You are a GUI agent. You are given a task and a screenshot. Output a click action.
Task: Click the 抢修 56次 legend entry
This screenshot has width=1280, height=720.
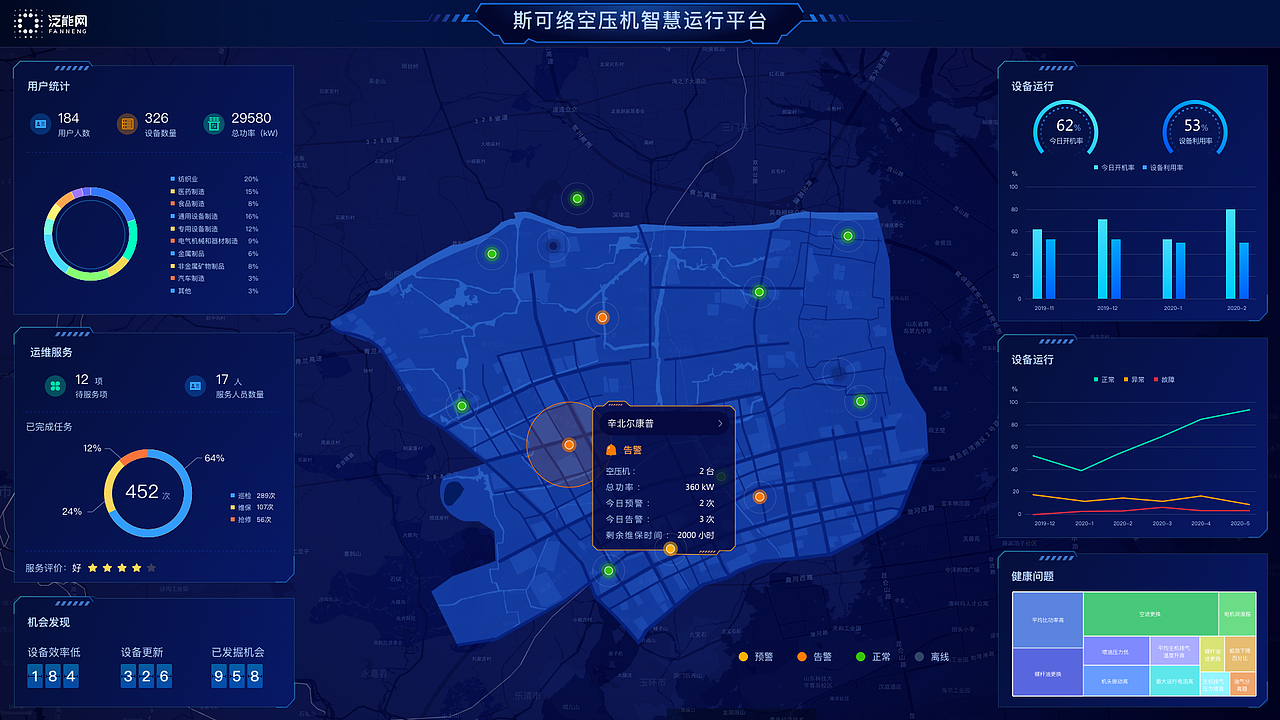click(250, 519)
